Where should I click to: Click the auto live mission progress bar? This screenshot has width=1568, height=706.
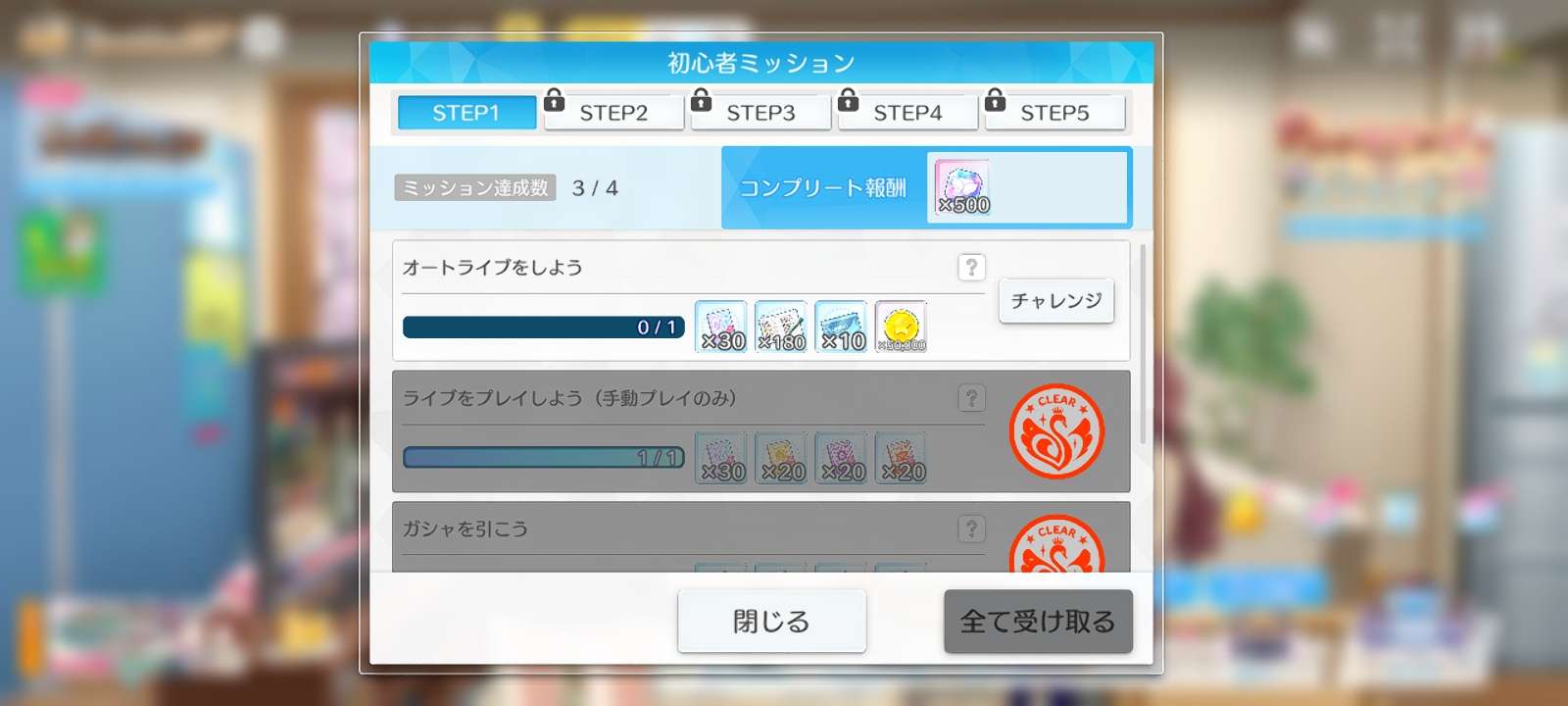point(544,327)
